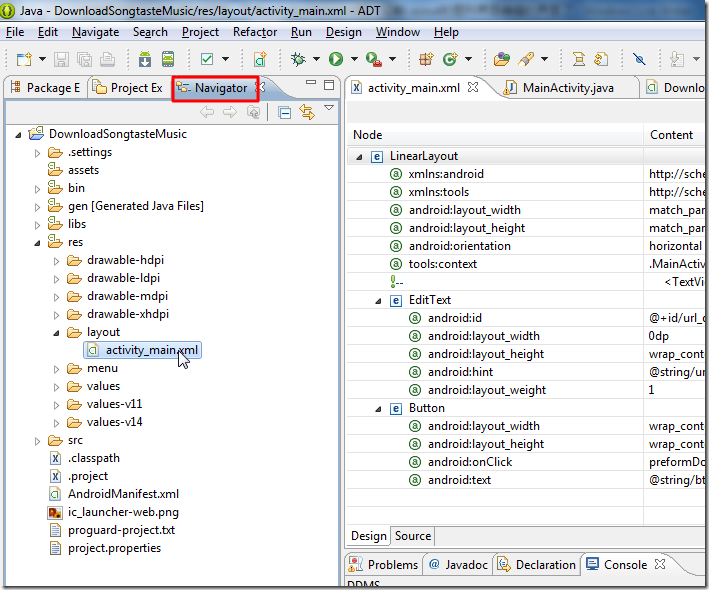709x590 pixels.
Task: Expand the drawable-hdpi folder
Action: [x=57, y=261]
